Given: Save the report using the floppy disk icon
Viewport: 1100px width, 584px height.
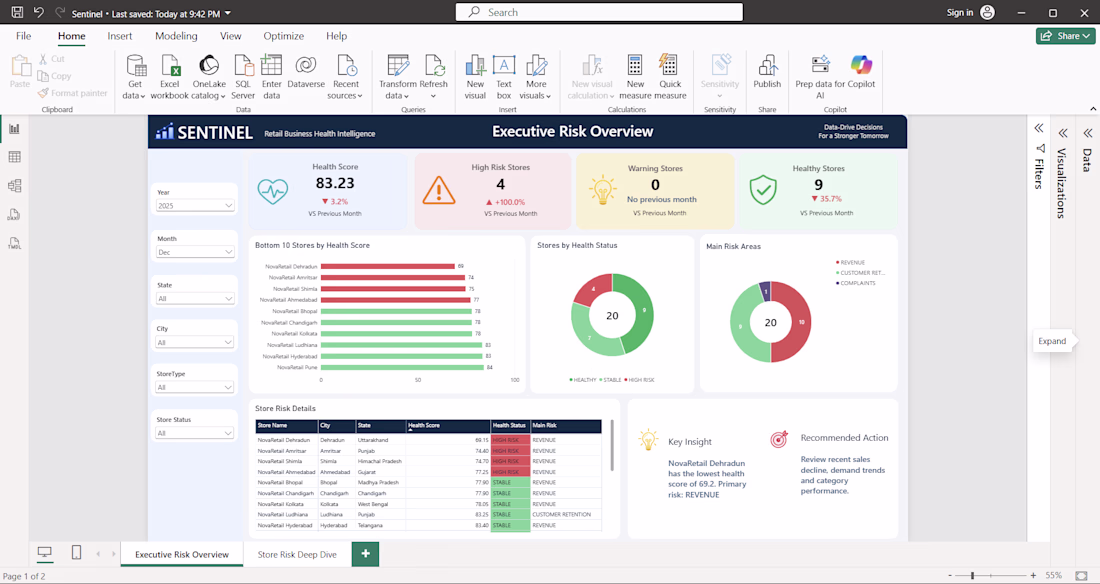Looking at the screenshot, I should [x=18, y=13].
